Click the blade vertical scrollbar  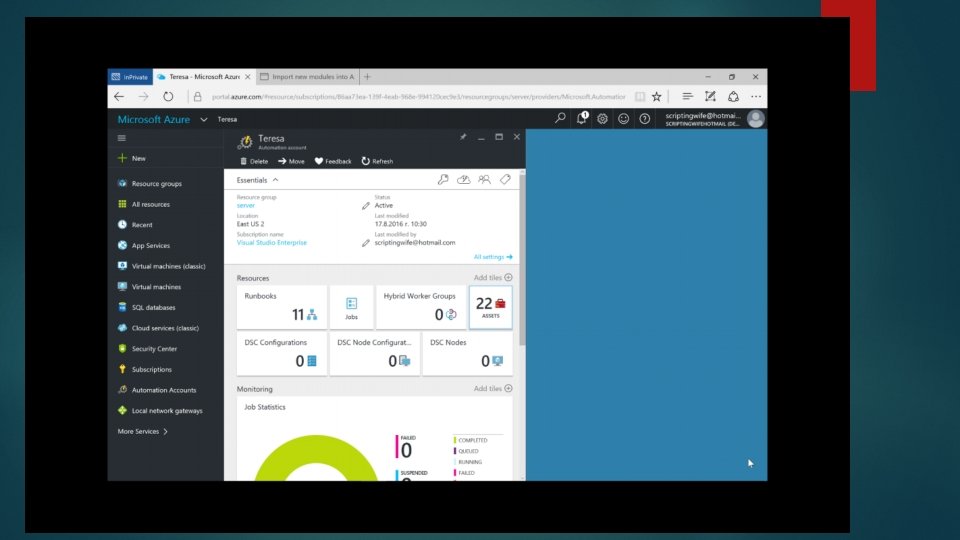(x=522, y=260)
